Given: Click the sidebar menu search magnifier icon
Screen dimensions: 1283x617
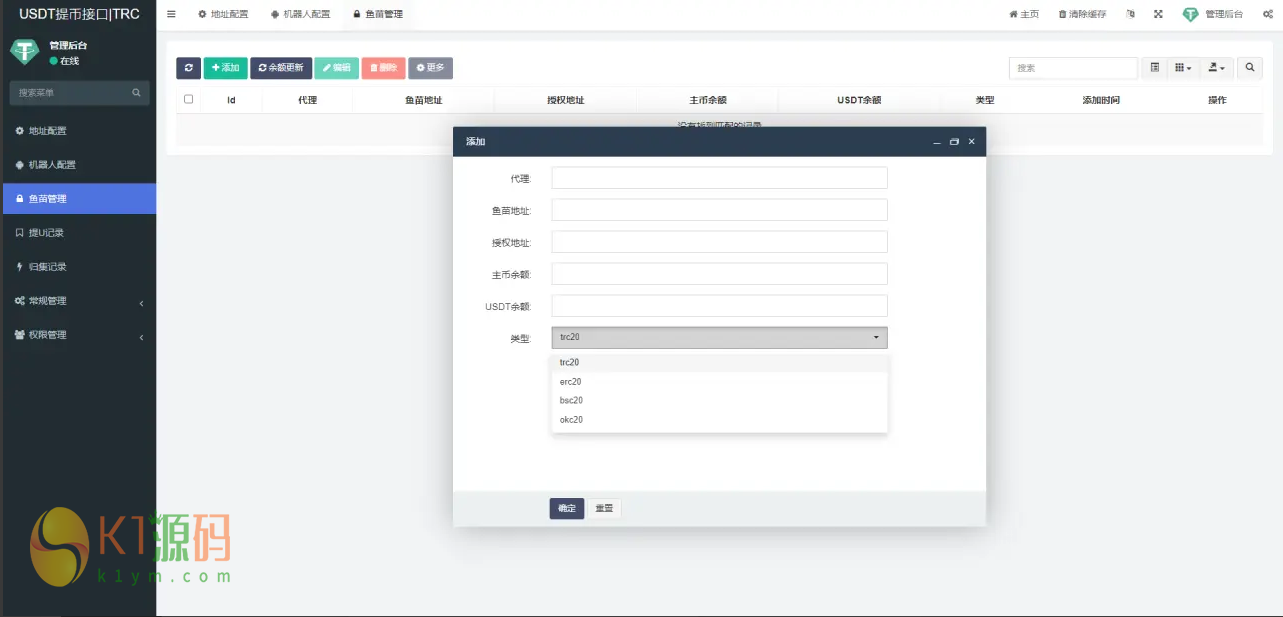Looking at the screenshot, I should pos(137,93).
